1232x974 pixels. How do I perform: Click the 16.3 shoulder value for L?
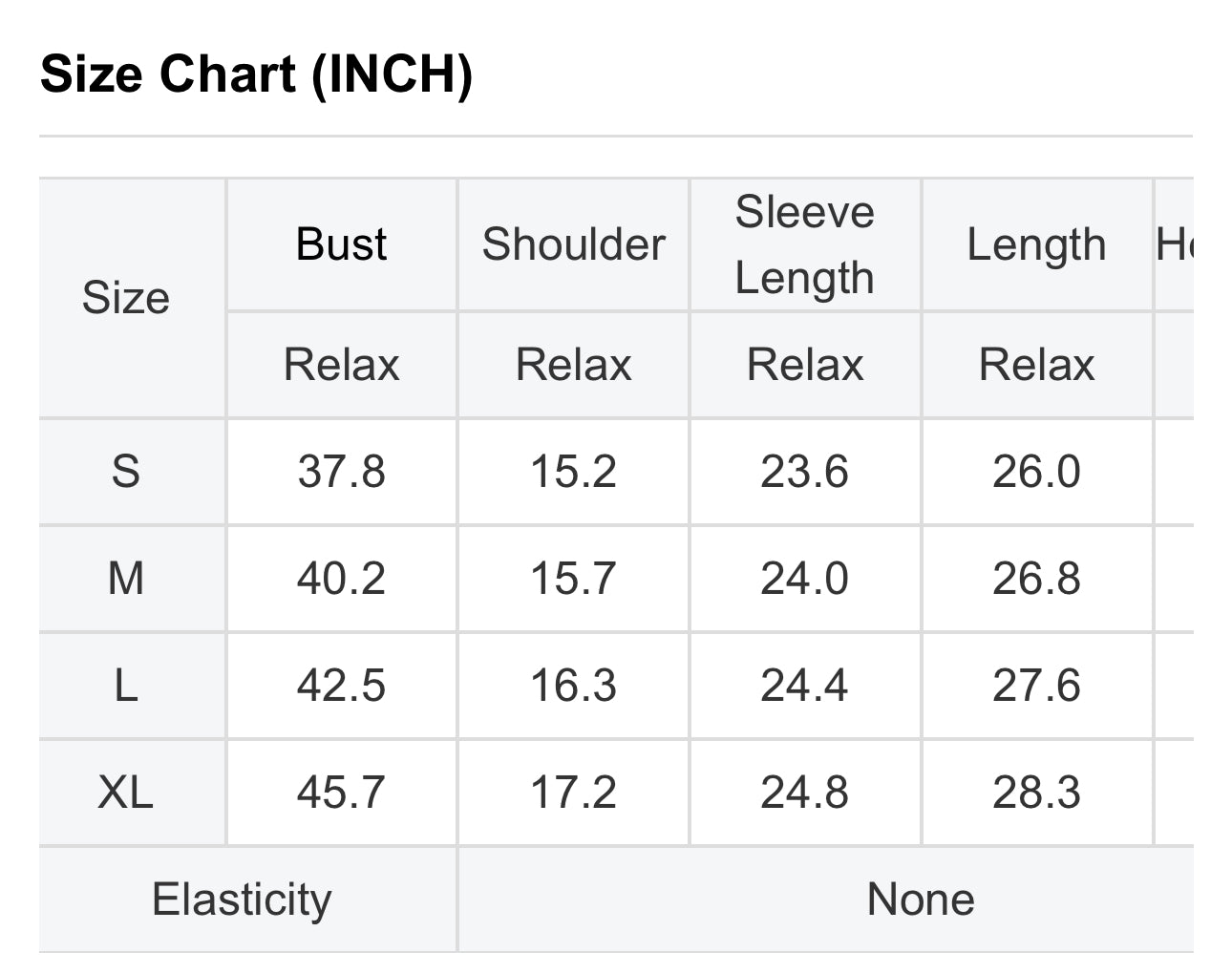[x=573, y=686]
